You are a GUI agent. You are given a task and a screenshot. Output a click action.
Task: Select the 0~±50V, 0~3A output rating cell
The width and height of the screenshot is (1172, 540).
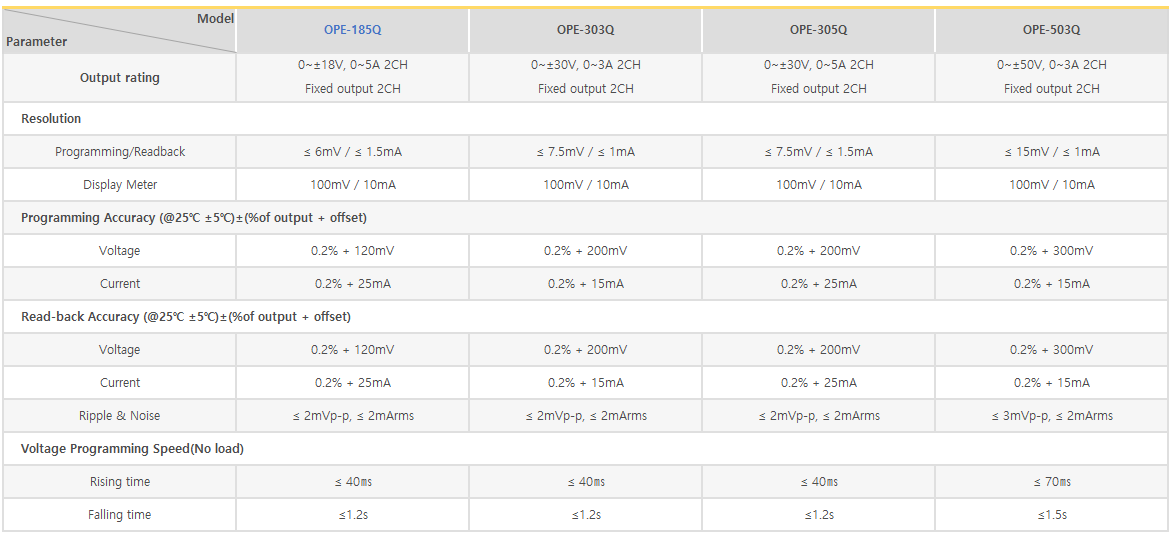click(1052, 65)
